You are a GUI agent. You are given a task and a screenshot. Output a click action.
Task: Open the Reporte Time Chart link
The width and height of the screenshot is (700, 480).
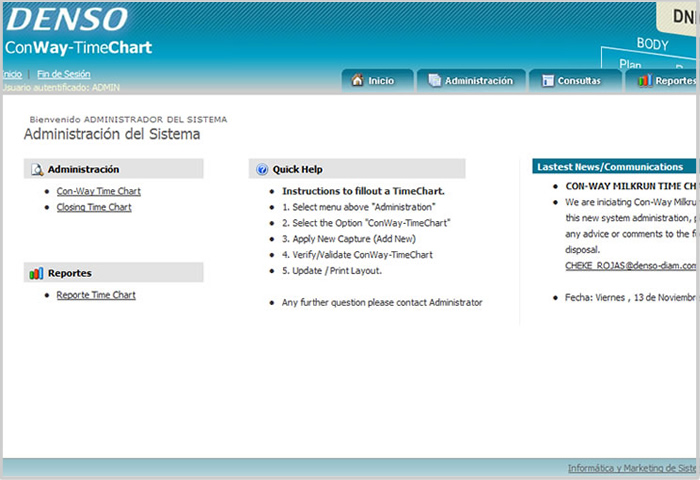pos(96,295)
